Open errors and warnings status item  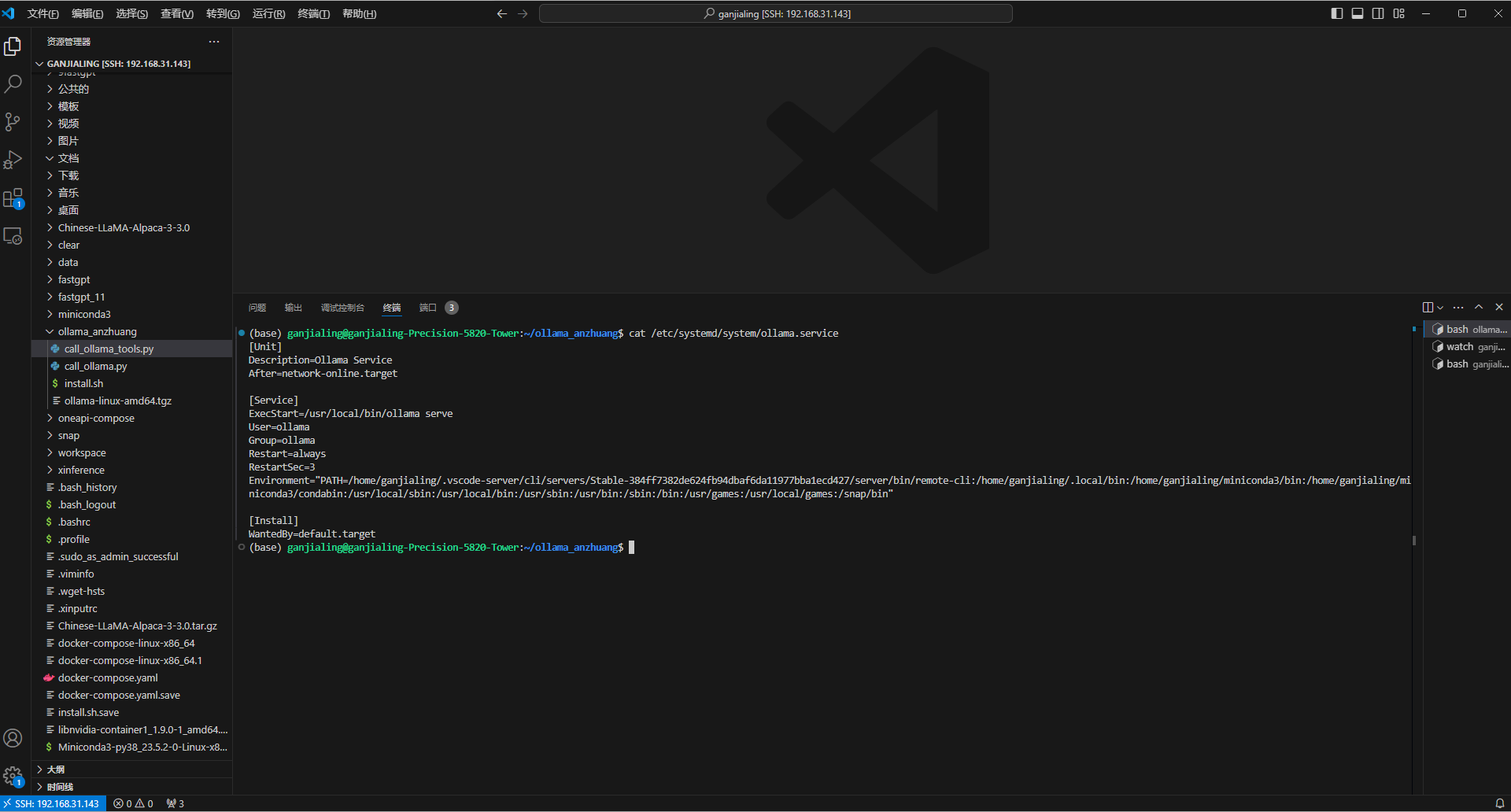click(x=133, y=803)
